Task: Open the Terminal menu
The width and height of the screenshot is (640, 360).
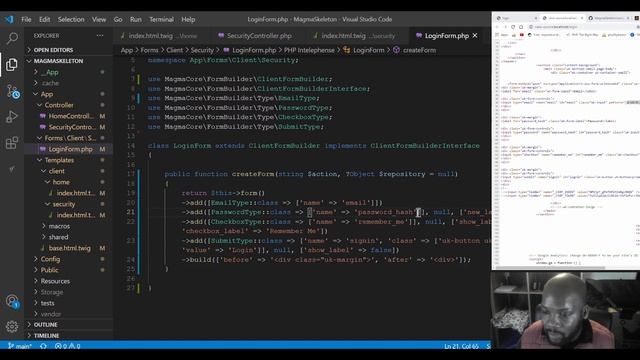Action: tap(161, 19)
